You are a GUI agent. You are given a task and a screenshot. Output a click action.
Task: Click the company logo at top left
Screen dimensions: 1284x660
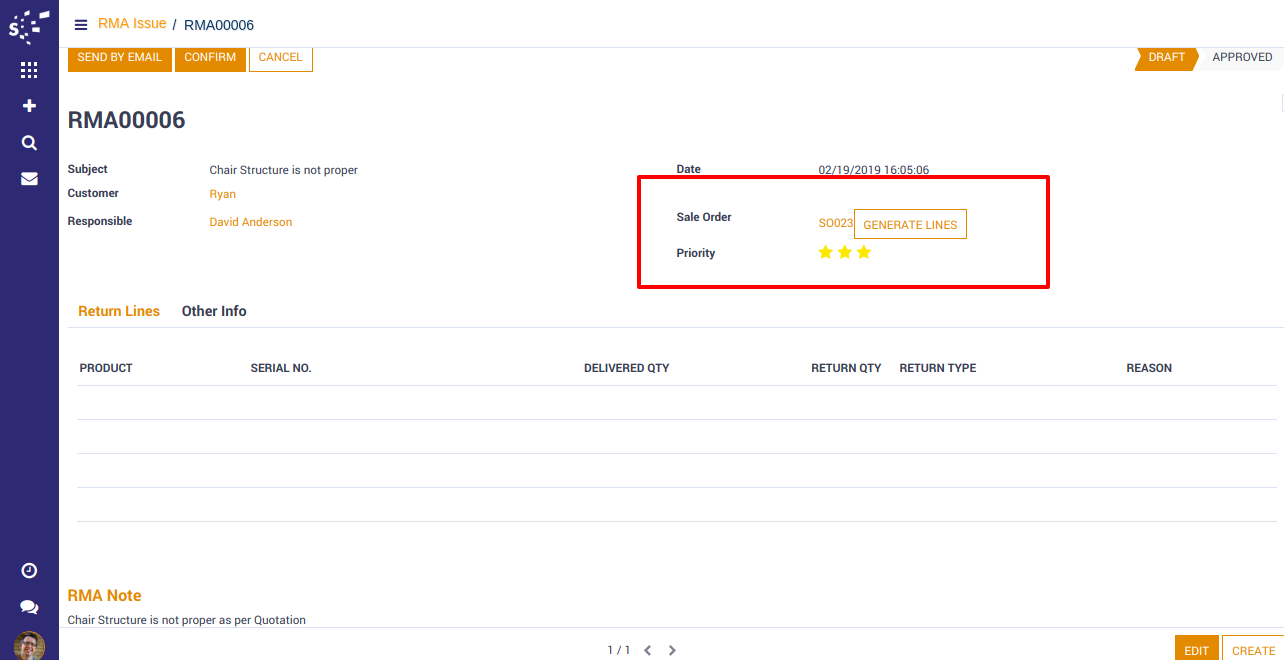click(x=29, y=26)
